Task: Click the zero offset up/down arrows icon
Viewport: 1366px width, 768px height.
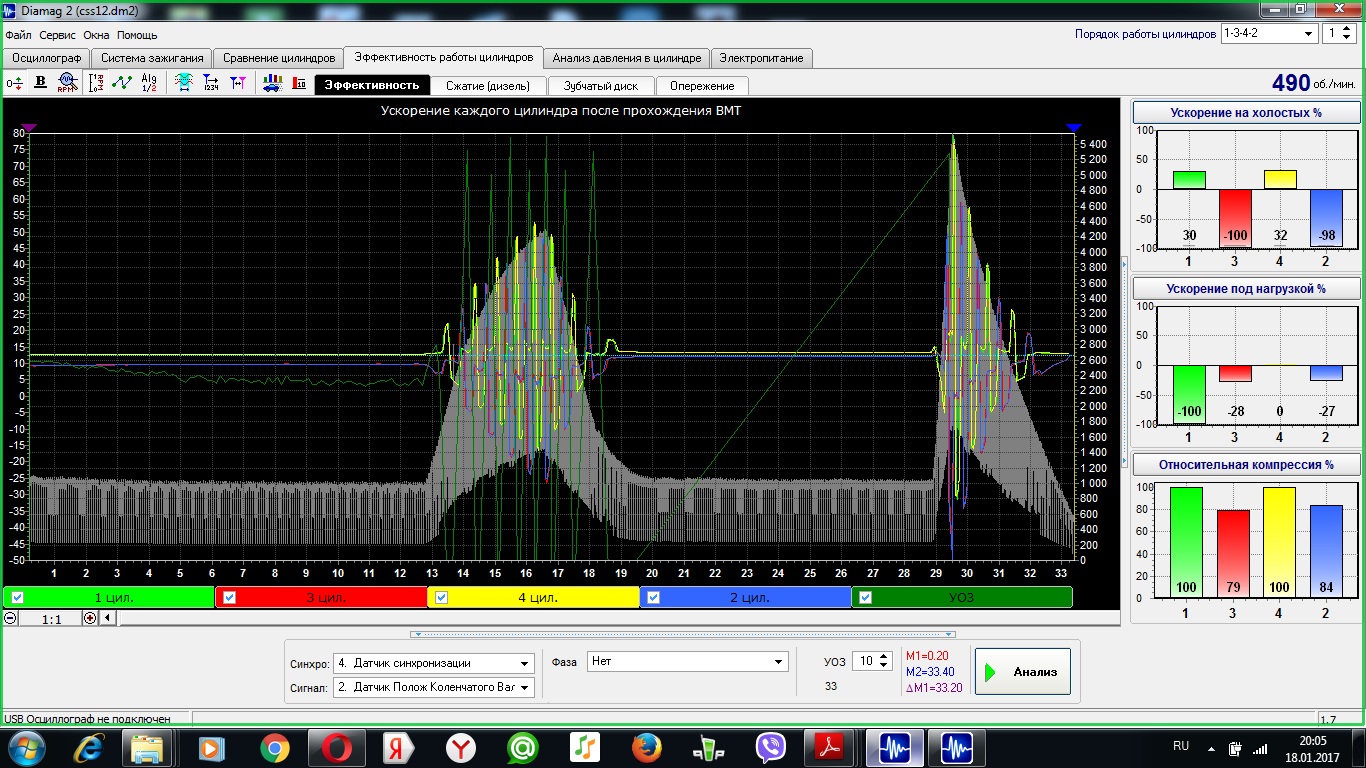Action: [x=15, y=83]
